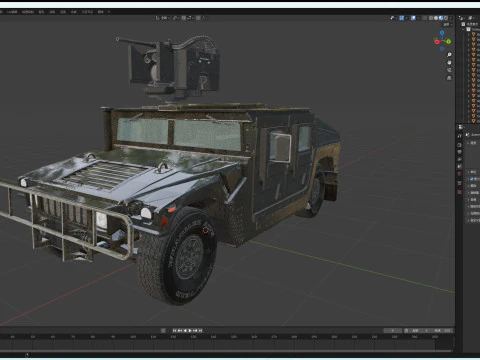Open the pivot point dropdown

tap(176, 18)
